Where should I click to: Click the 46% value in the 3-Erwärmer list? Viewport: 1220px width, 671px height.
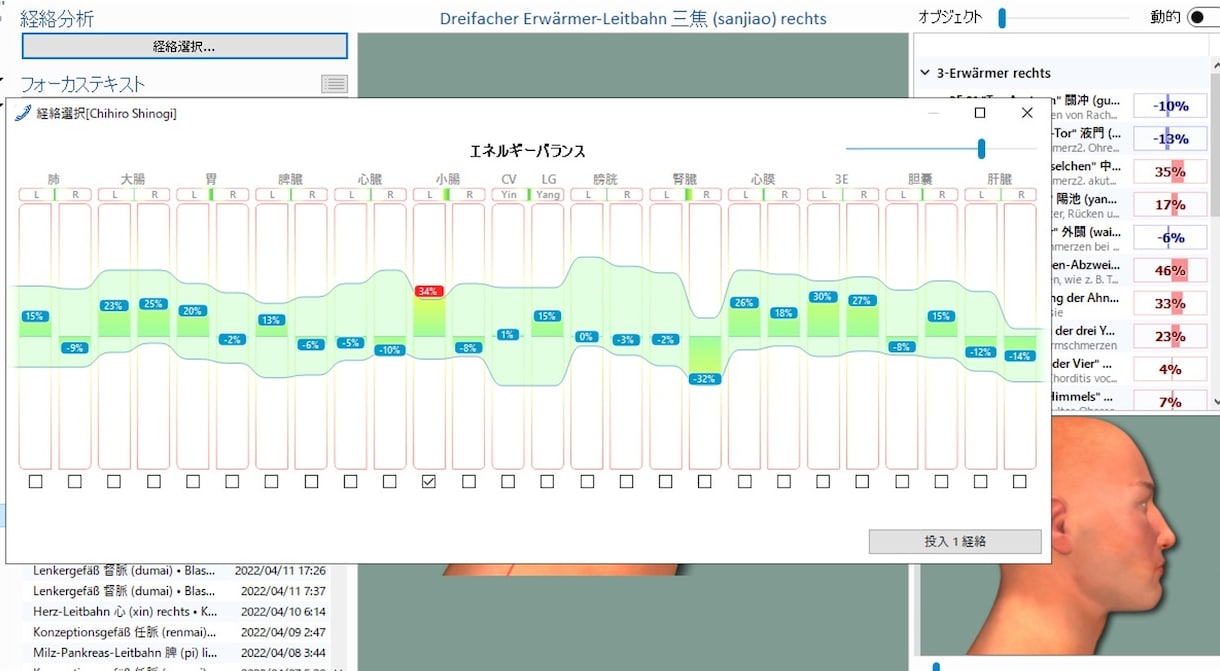click(x=1170, y=270)
